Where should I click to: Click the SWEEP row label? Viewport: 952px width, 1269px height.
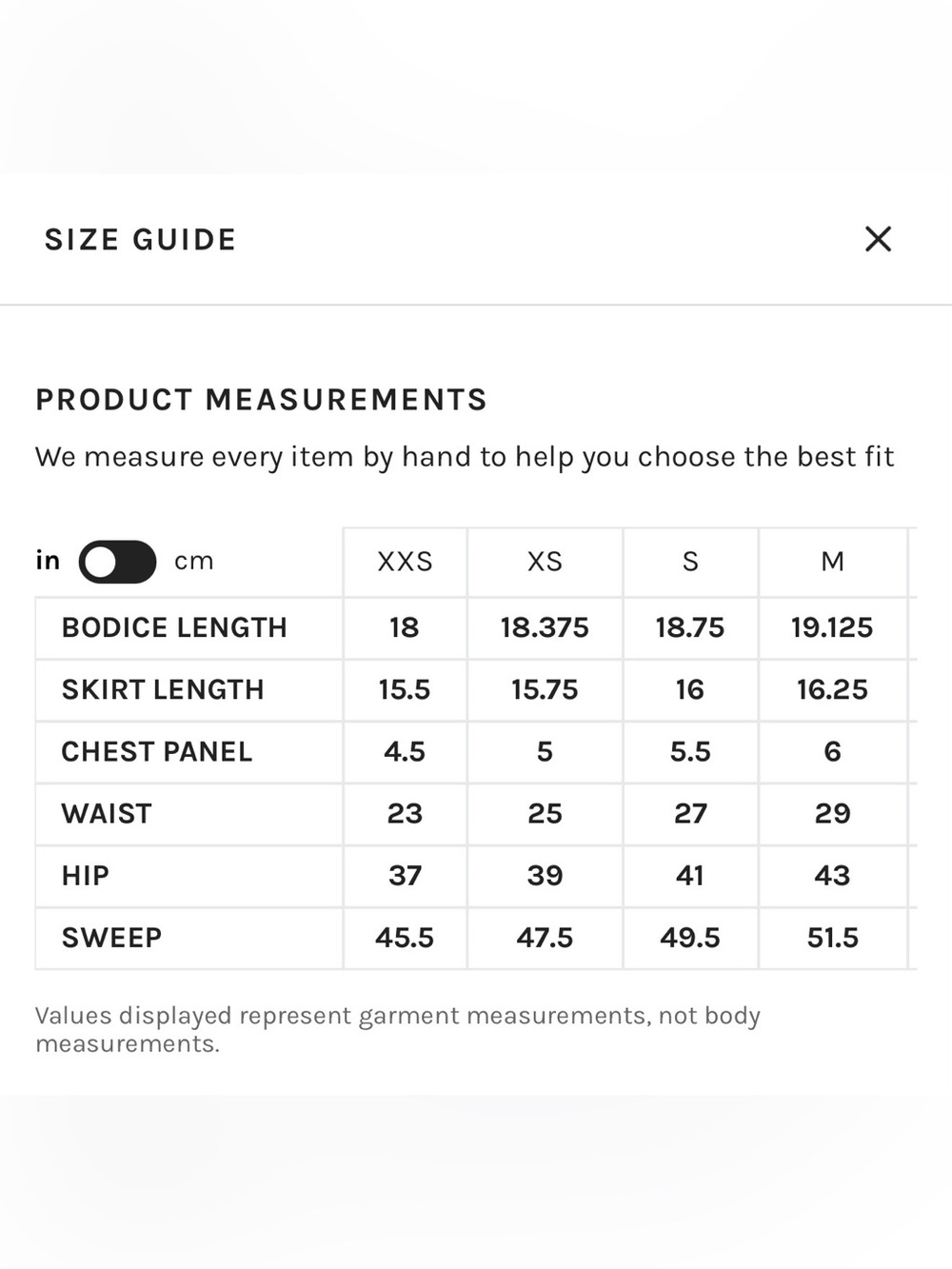(x=111, y=938)
